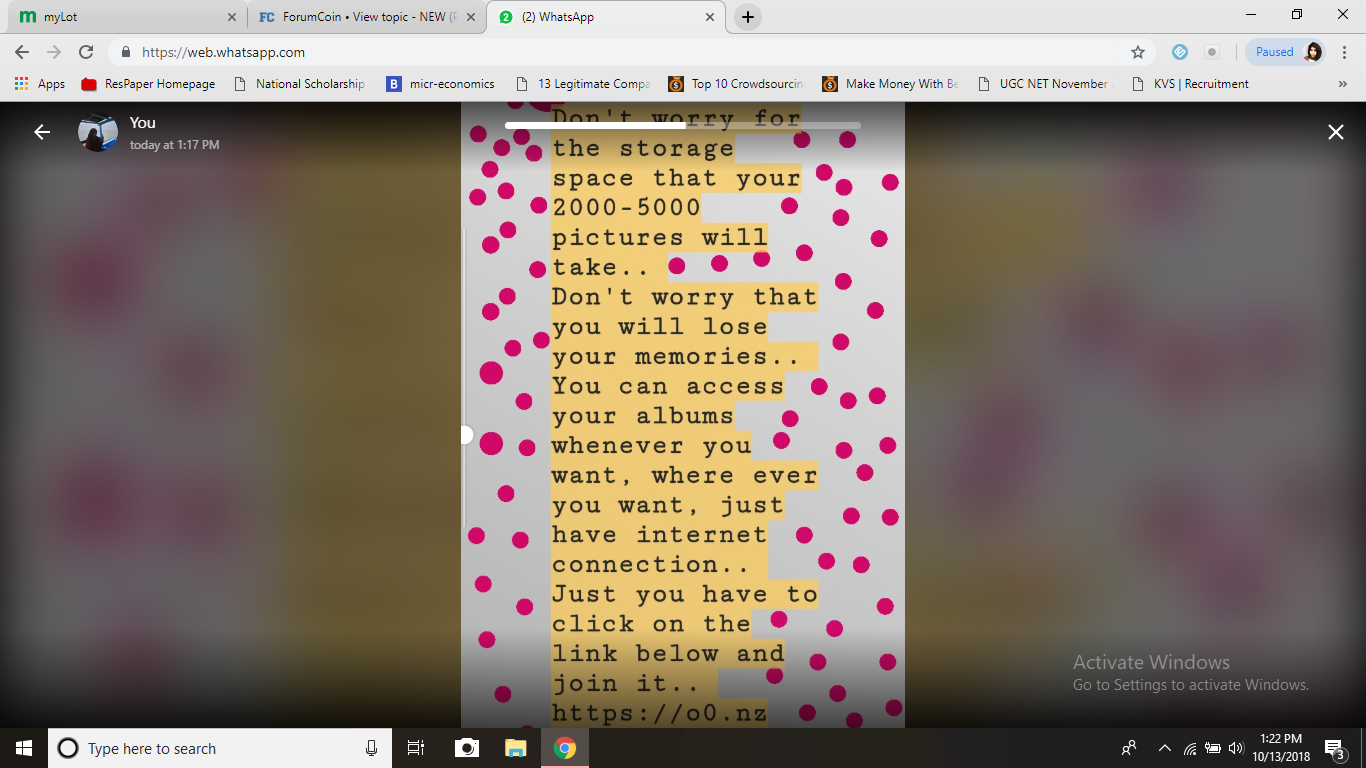Launch File Explorer from the taskbar
This screenshot has width=1366, height=768.
point(515,748)
